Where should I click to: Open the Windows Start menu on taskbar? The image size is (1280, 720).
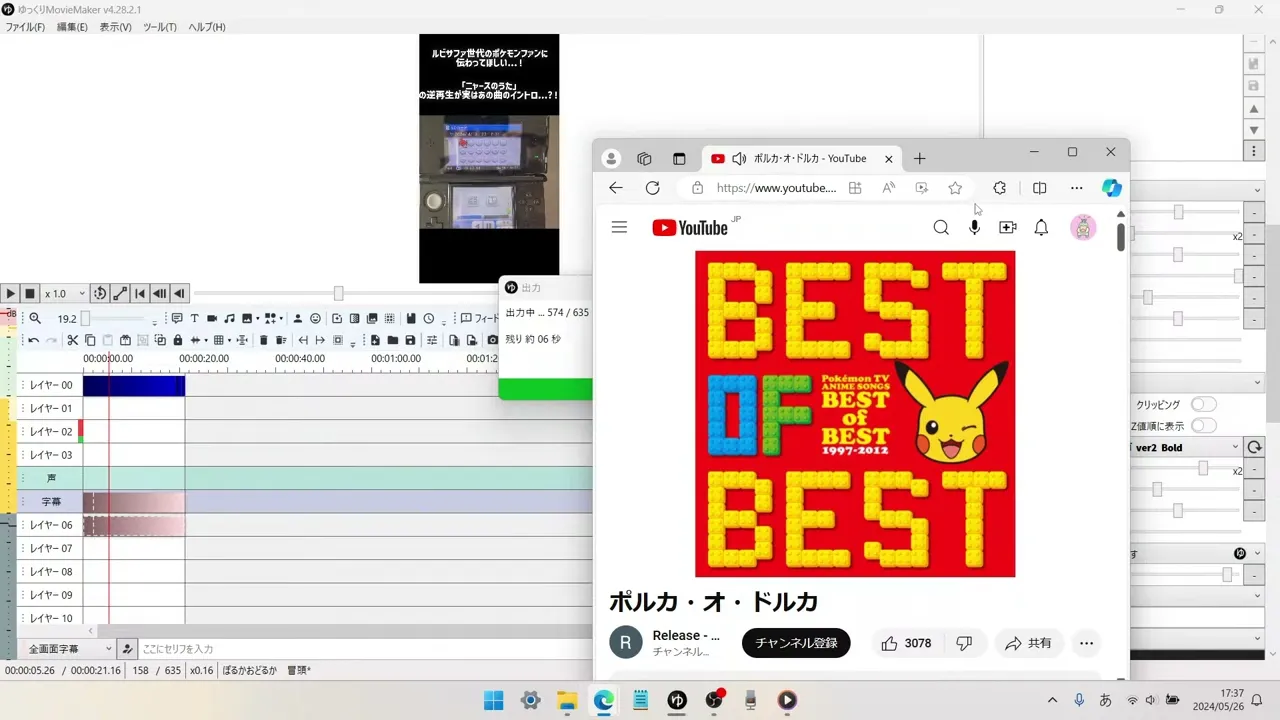click(x=494, y=700)
